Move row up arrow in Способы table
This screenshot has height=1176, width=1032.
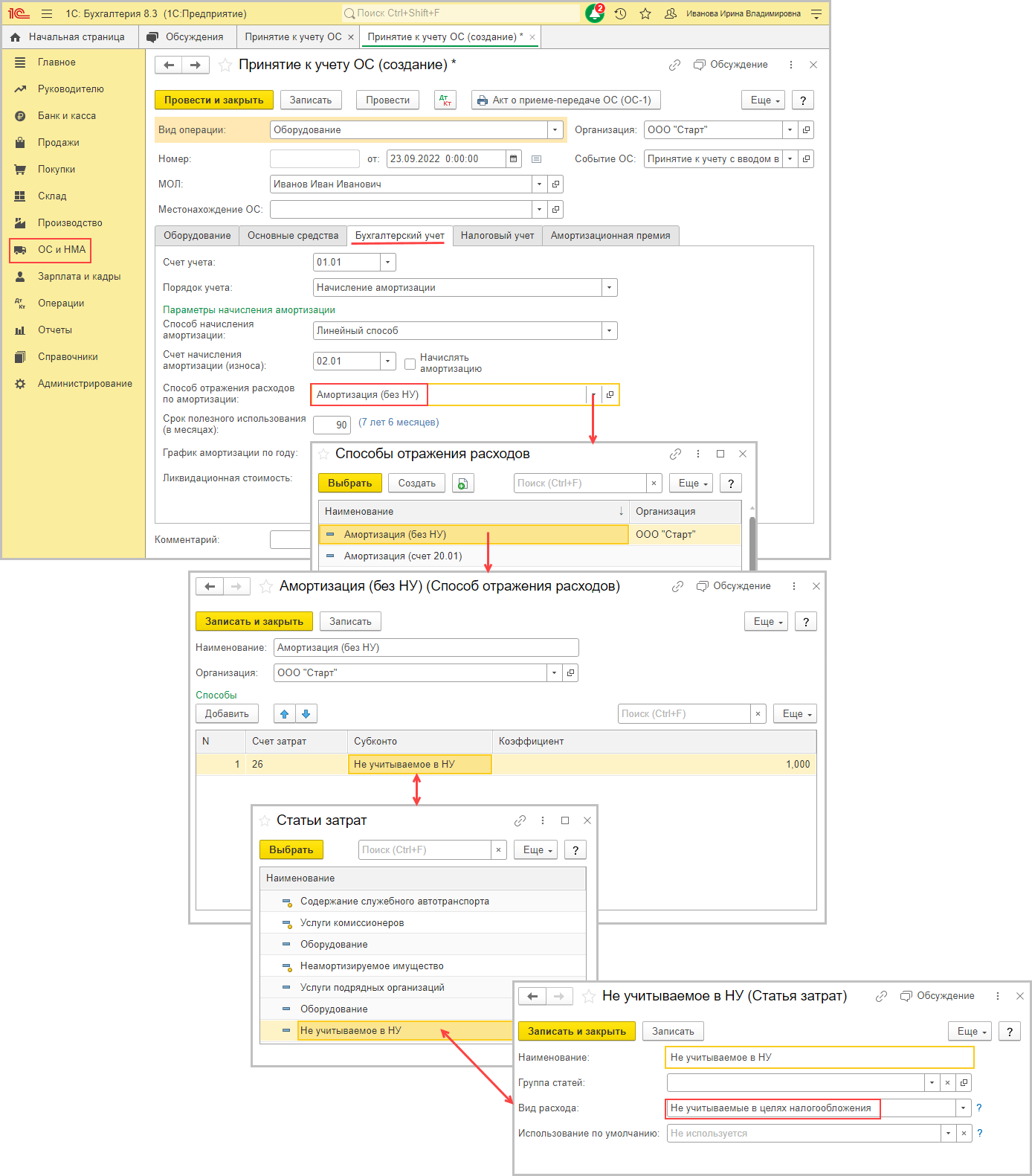click(284, 714)
